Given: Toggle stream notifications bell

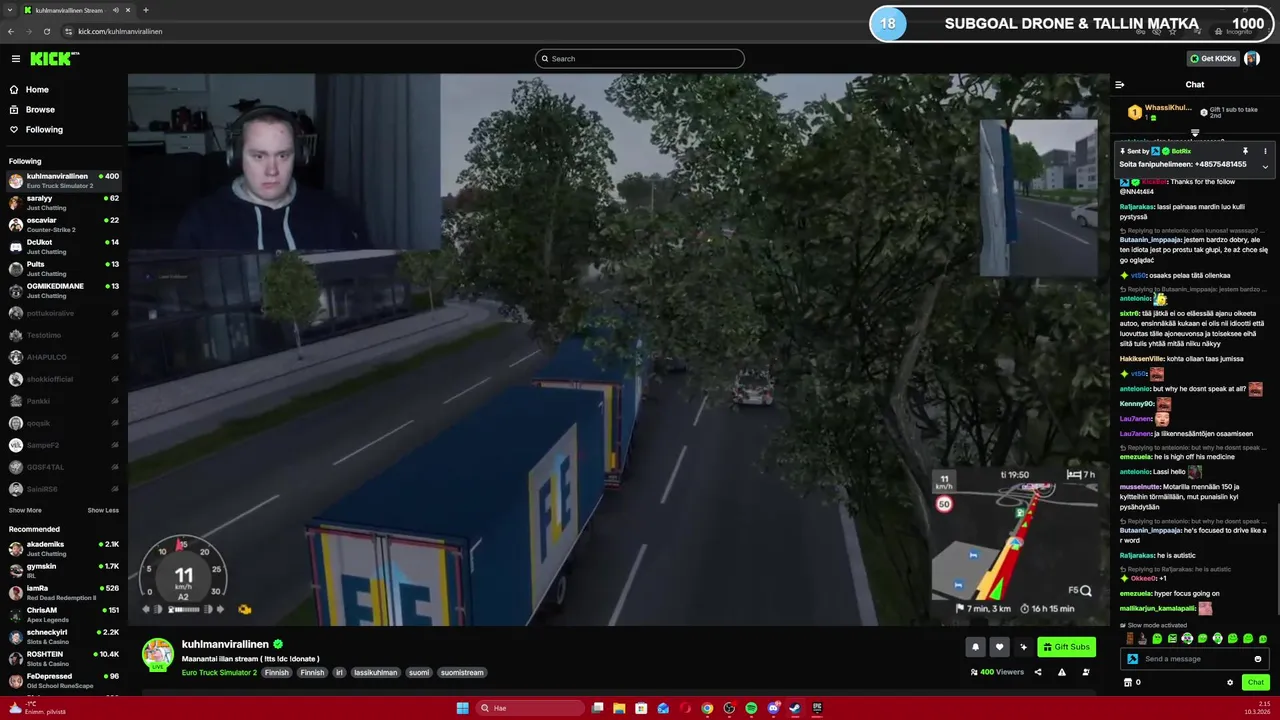Looking at the screenshot, I should pos(975,647).
